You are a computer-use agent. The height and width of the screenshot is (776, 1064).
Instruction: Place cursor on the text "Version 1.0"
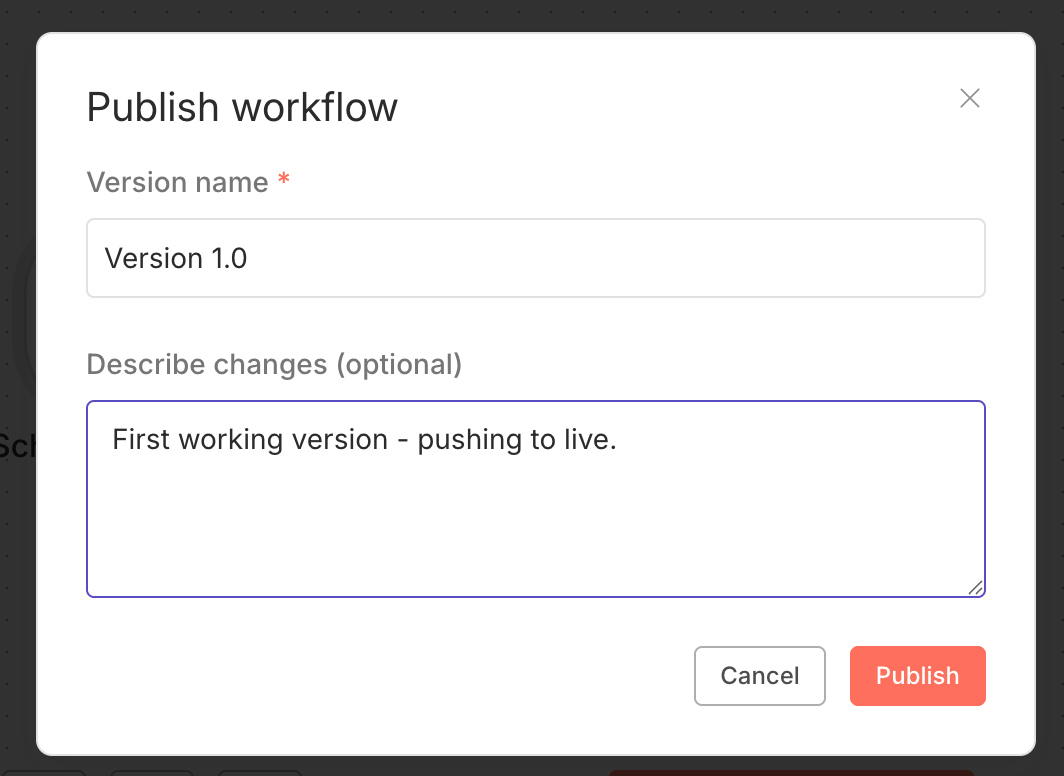tap(176, 258)
